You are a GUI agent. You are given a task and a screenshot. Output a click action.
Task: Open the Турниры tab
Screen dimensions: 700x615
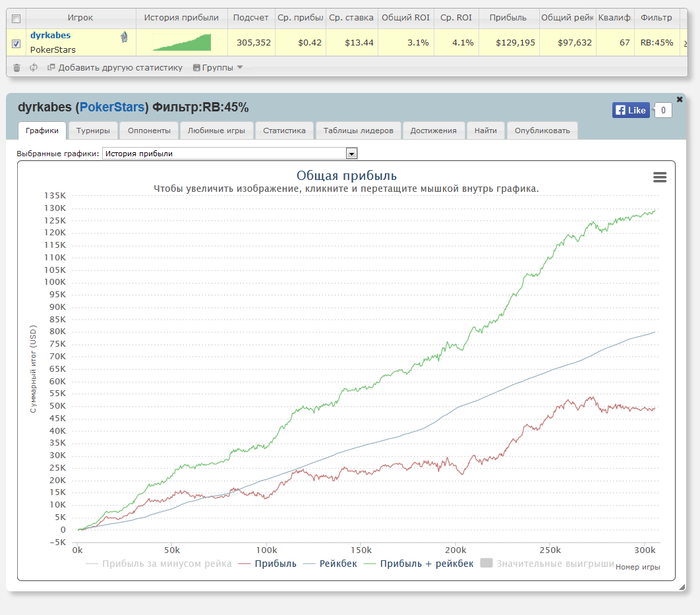(93, 130)
